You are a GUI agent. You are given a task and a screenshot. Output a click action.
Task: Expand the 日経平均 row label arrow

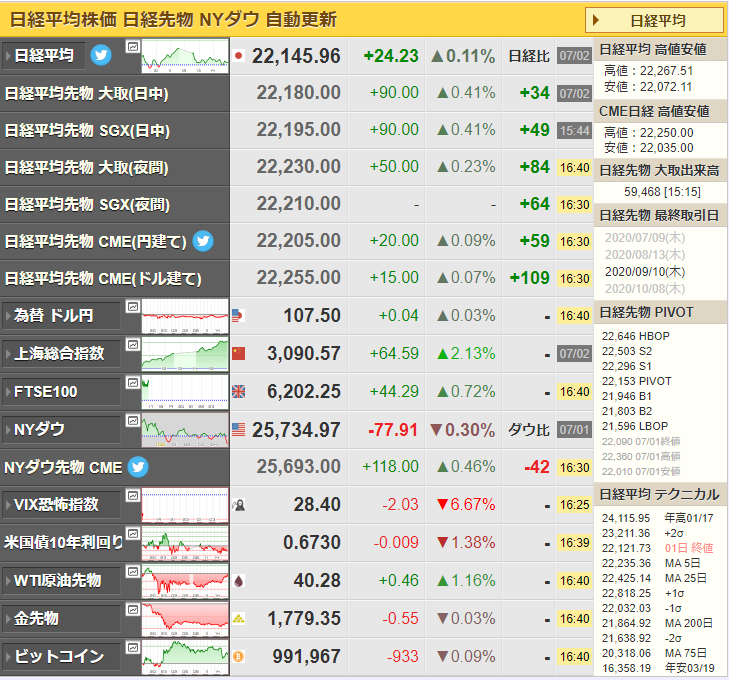[x=8, y=56]
